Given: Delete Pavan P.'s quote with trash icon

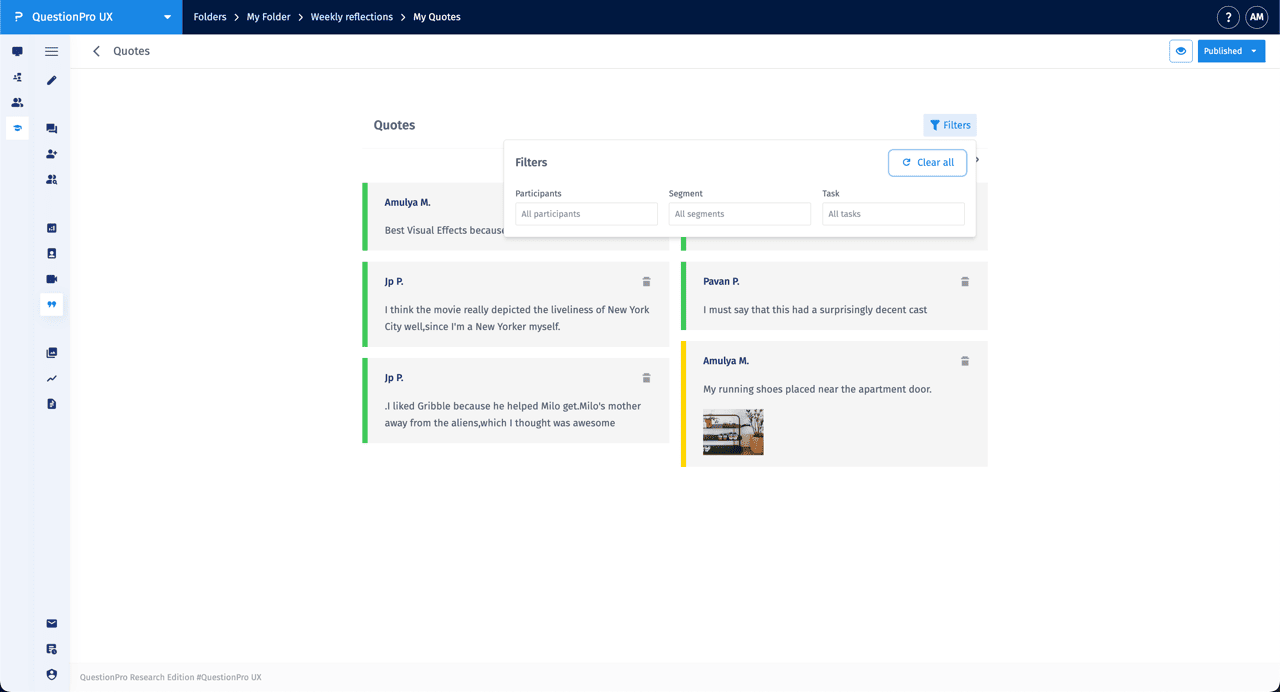Looking at the screenshot, I should 965,282.
